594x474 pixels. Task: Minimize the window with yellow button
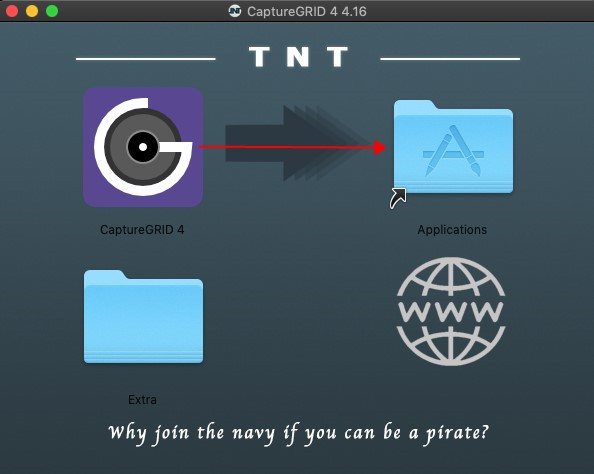pyautogui.click(x=32, y=11)
